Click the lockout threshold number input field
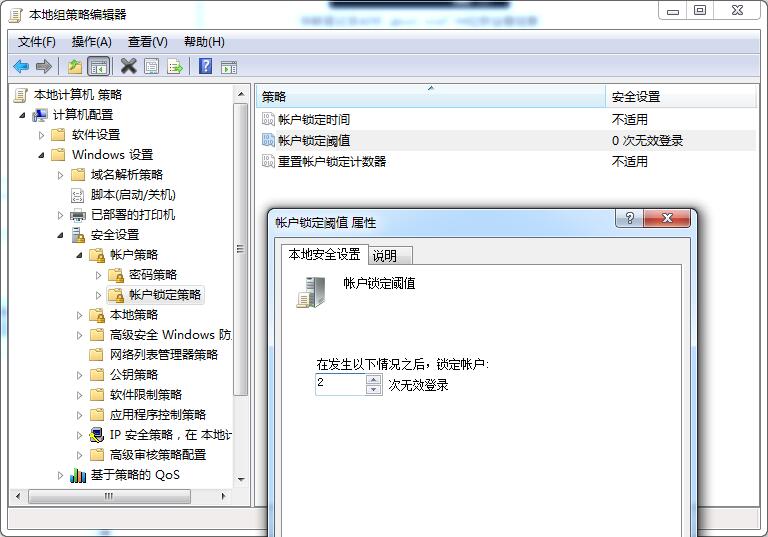The height and width of the screenshot is (537, 768). tap(340, 384)
